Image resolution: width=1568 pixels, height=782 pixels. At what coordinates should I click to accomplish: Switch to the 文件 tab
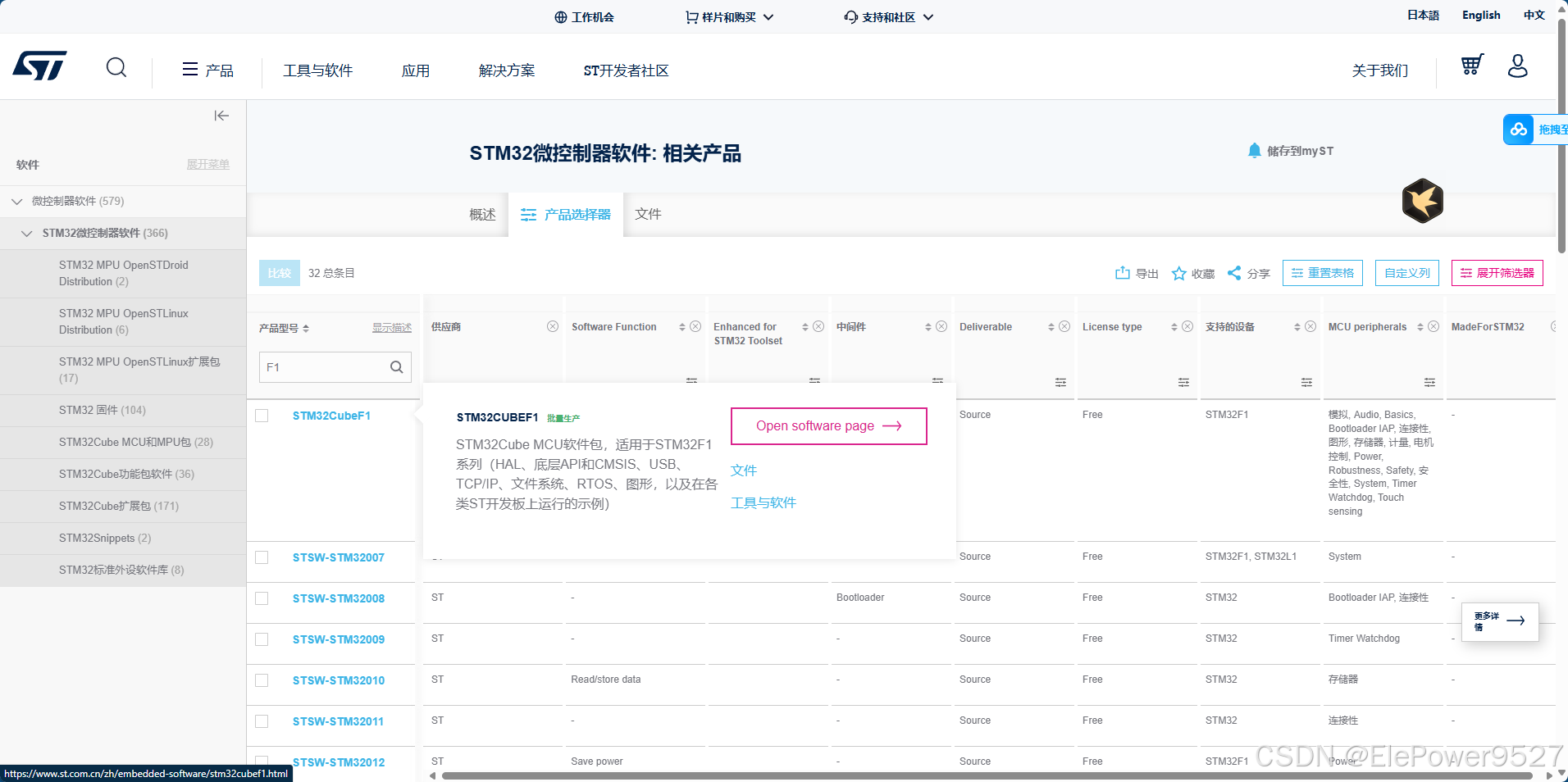648,214
